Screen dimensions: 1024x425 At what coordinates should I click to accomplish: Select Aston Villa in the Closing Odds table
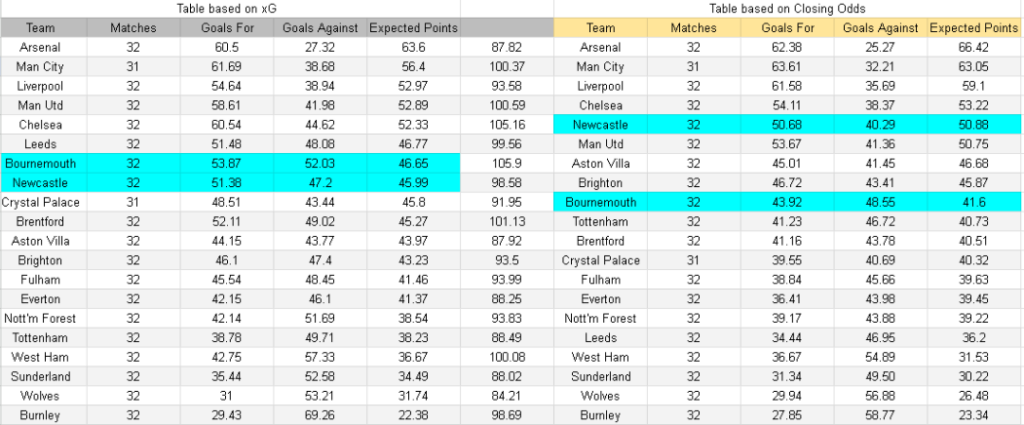tap(600, 163)
